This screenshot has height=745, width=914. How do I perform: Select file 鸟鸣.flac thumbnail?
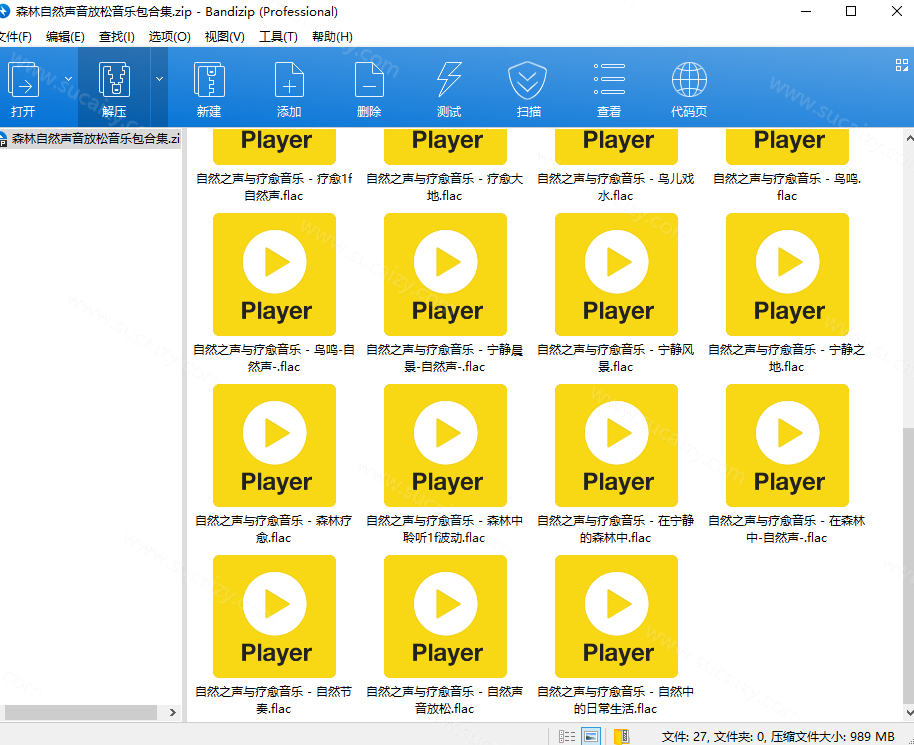(787, 147)
